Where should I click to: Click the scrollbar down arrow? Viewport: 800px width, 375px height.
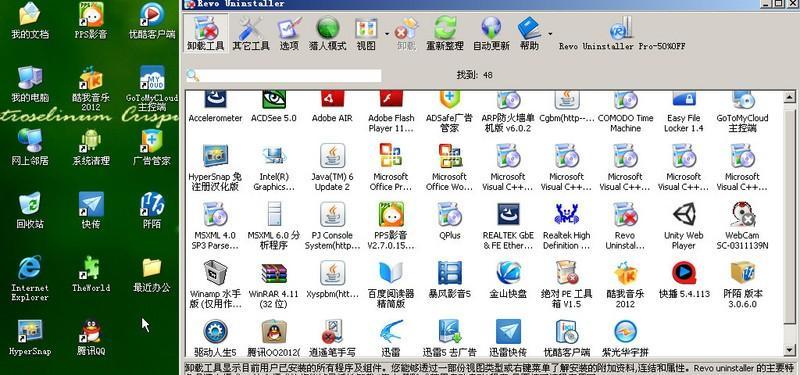tap(789, 349)
